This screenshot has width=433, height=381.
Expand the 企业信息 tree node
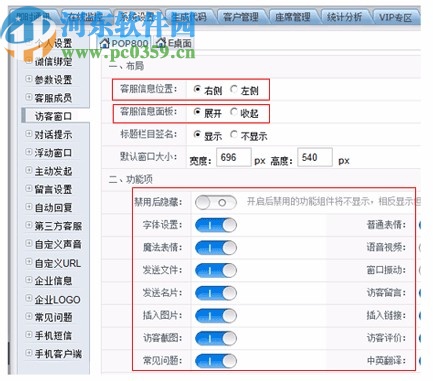tap(29, 280)
